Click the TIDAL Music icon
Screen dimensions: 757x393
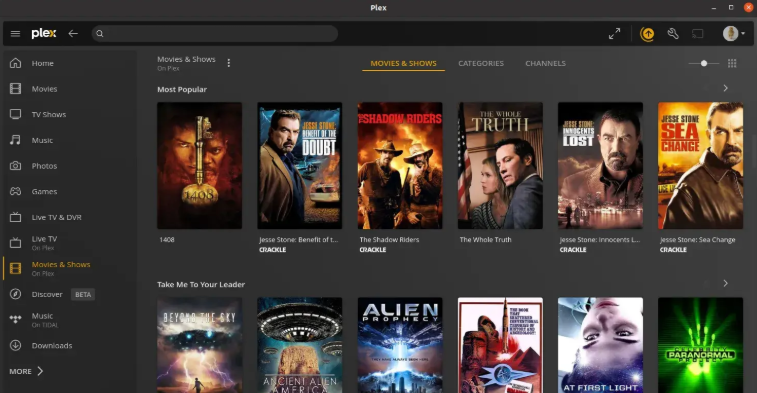(x=15, y=319)
